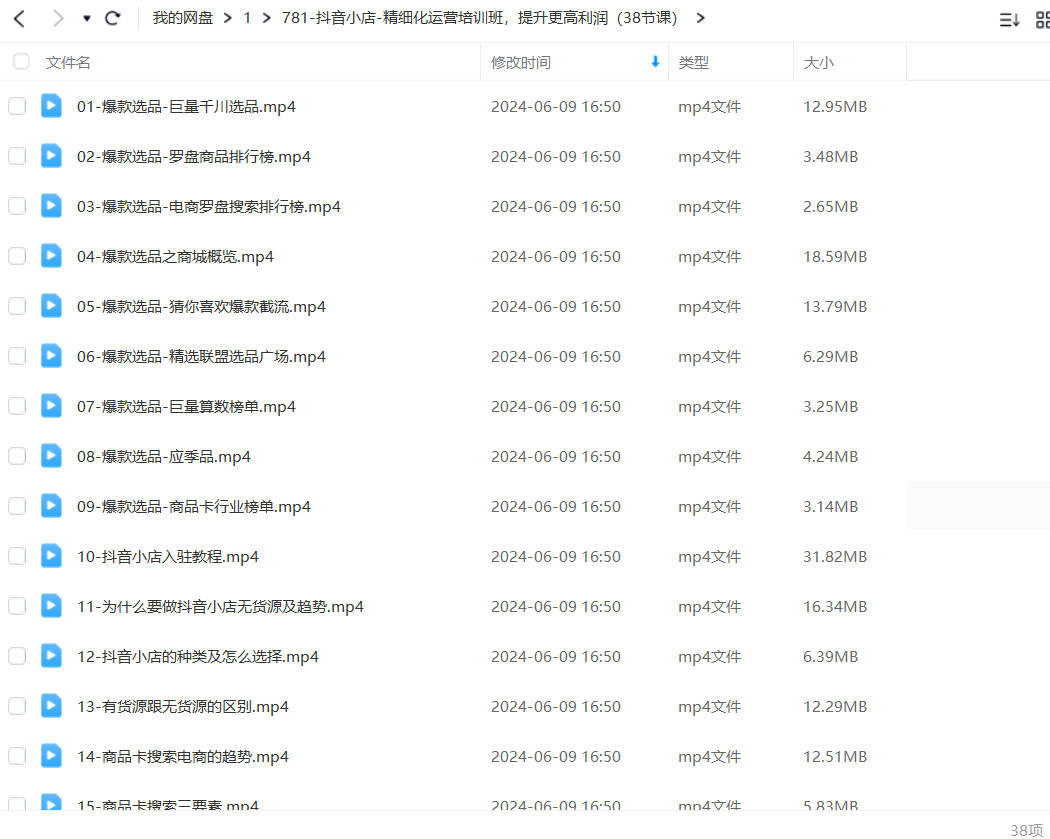Sort by 修改时间 column header
This screenshot has width=1050, height=839.
[520, 62]
